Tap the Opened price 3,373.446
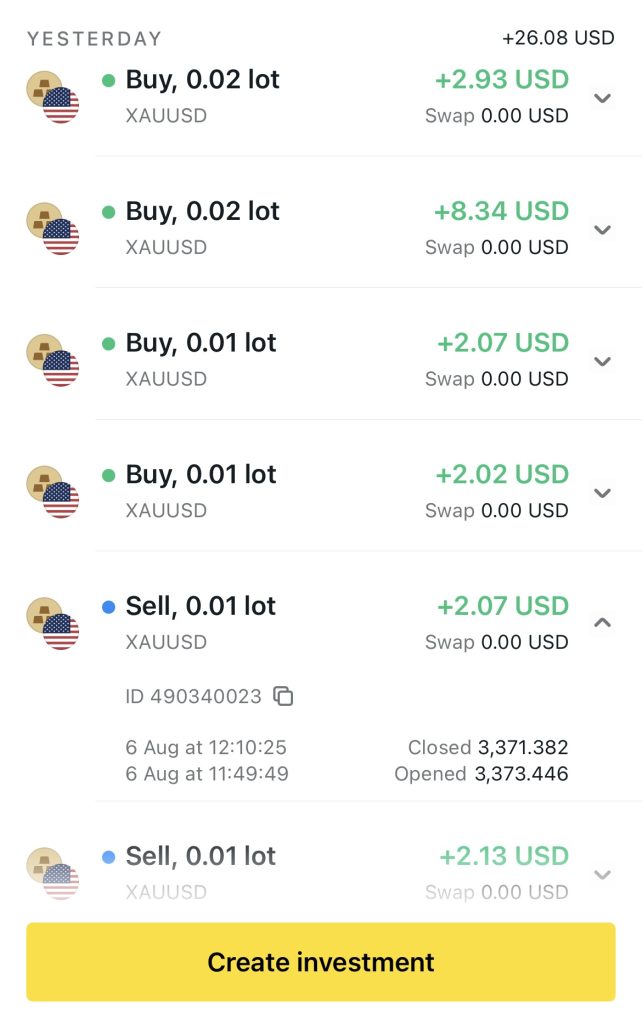Viewport: 642px width, 1024px height. coord(523,773)
